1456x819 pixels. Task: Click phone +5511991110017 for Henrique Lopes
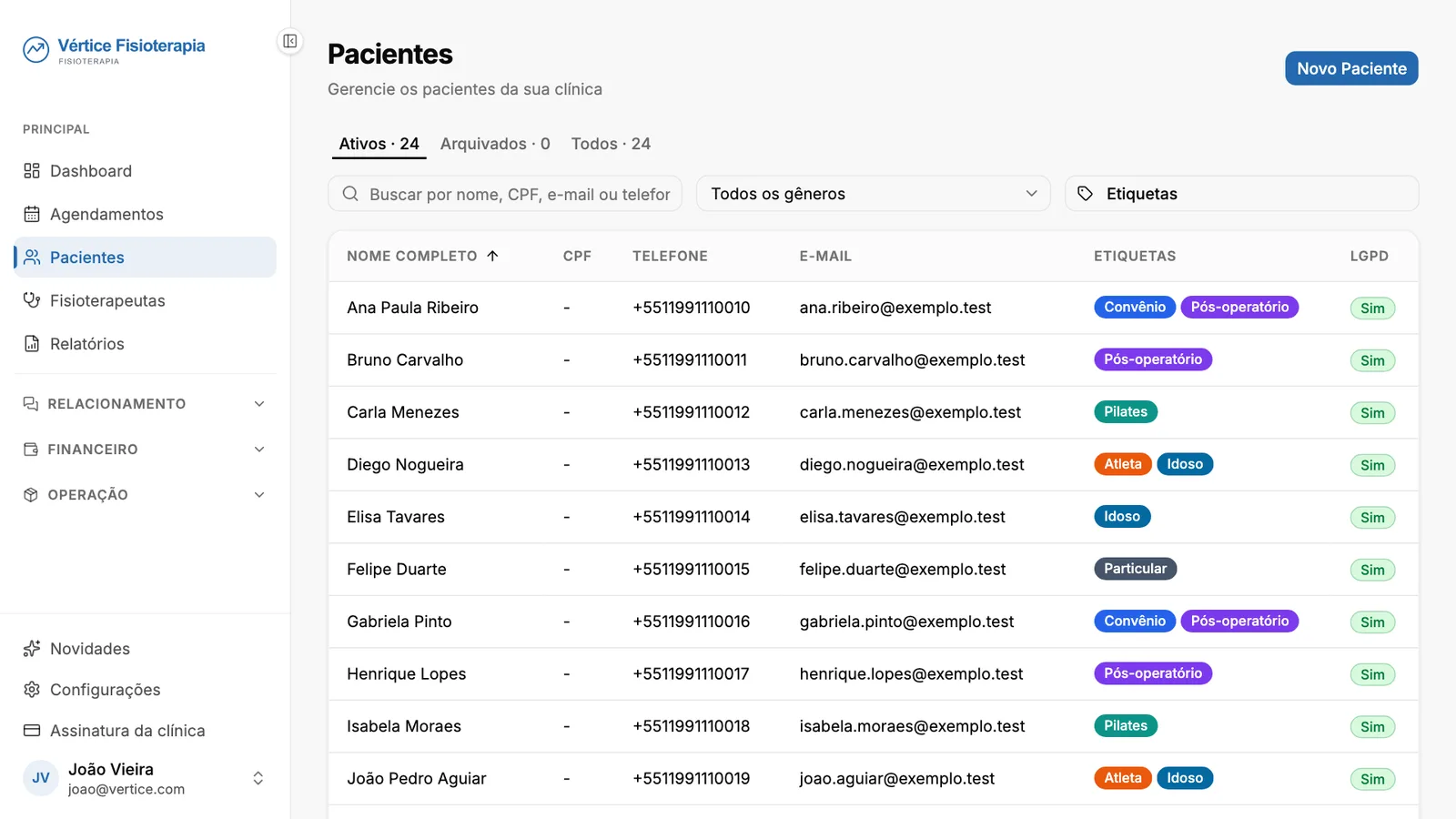pyautogui.click(x=691, y=674)
